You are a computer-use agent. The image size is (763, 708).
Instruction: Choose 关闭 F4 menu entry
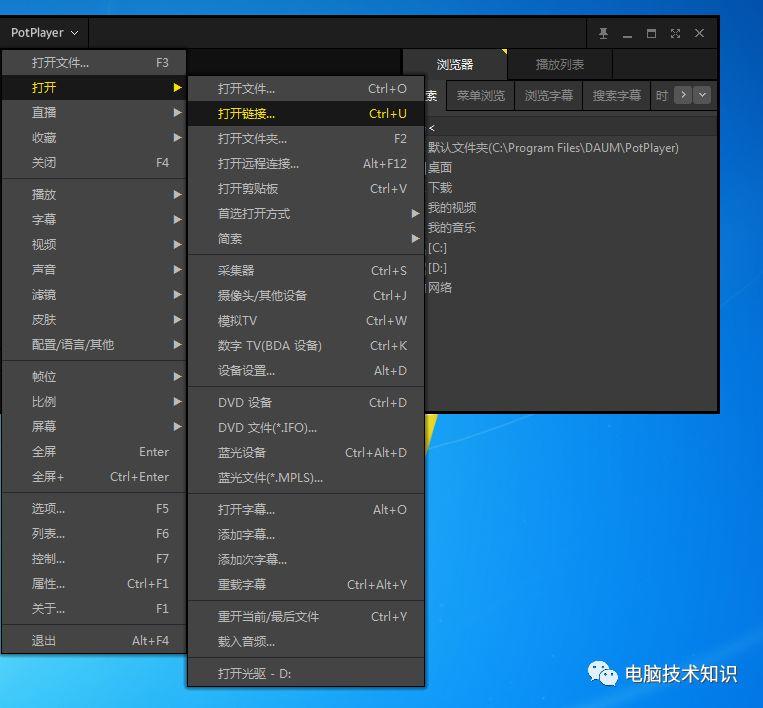coord(94,163)
